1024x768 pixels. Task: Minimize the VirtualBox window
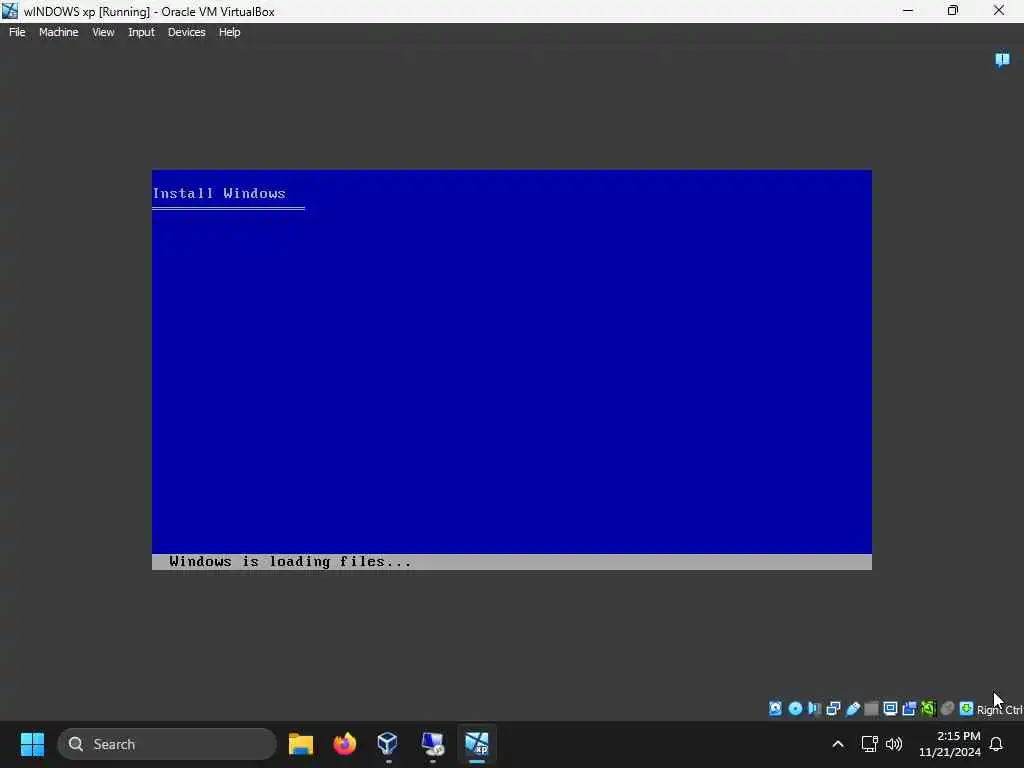(908, 10)
